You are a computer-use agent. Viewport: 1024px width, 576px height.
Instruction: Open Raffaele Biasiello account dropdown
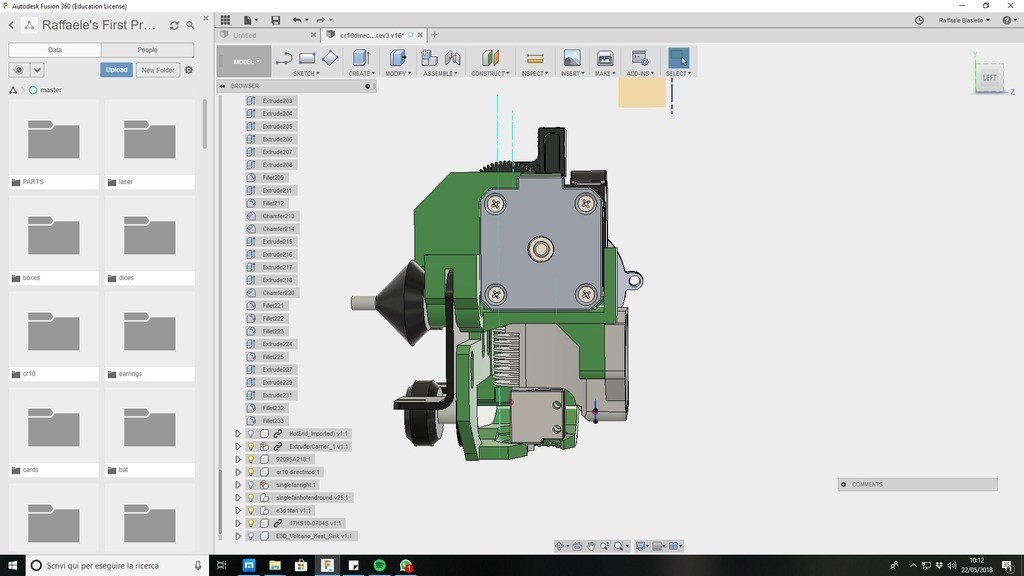coord(964,20)
